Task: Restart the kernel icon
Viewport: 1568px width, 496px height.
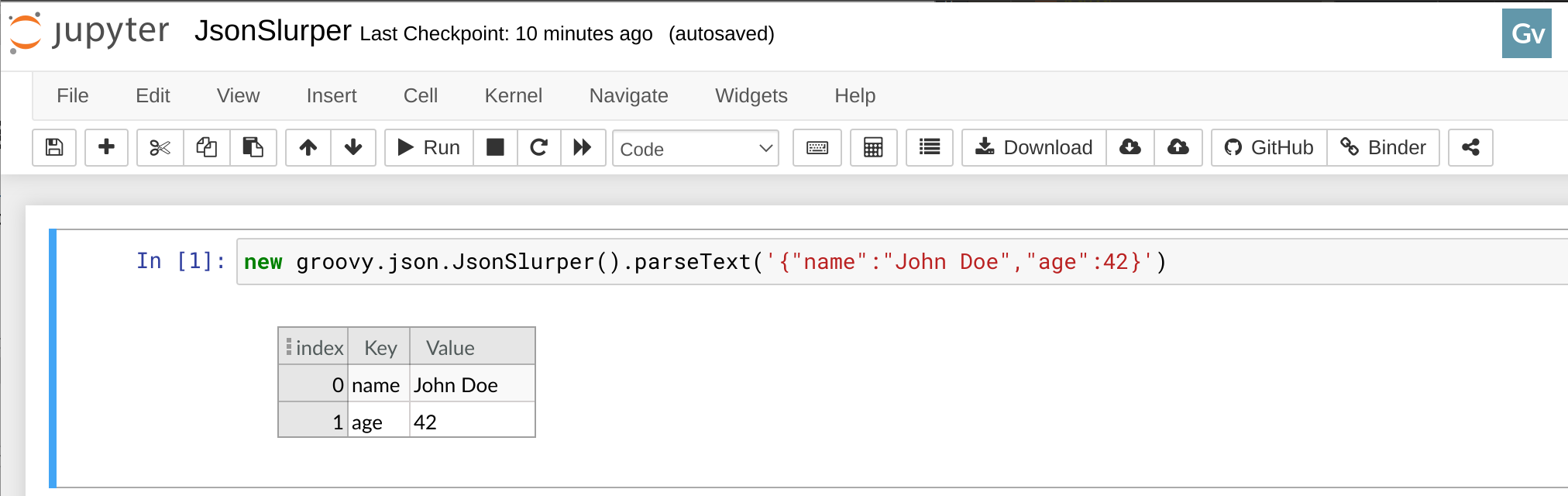Action: [538, 147]
